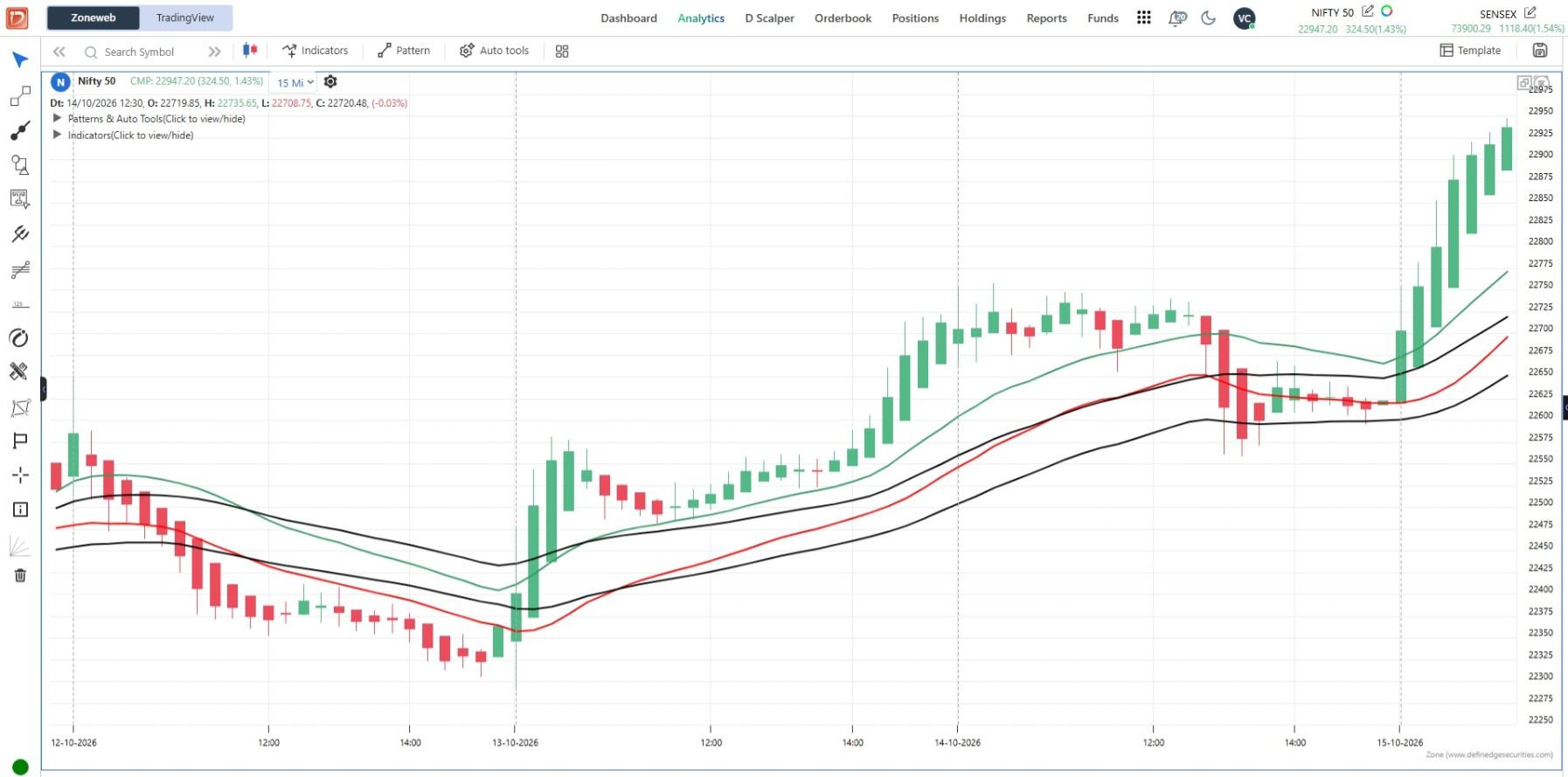Toggle dark mode with the moon icon
This screenshot has height=777, width=1568.
1209,17
